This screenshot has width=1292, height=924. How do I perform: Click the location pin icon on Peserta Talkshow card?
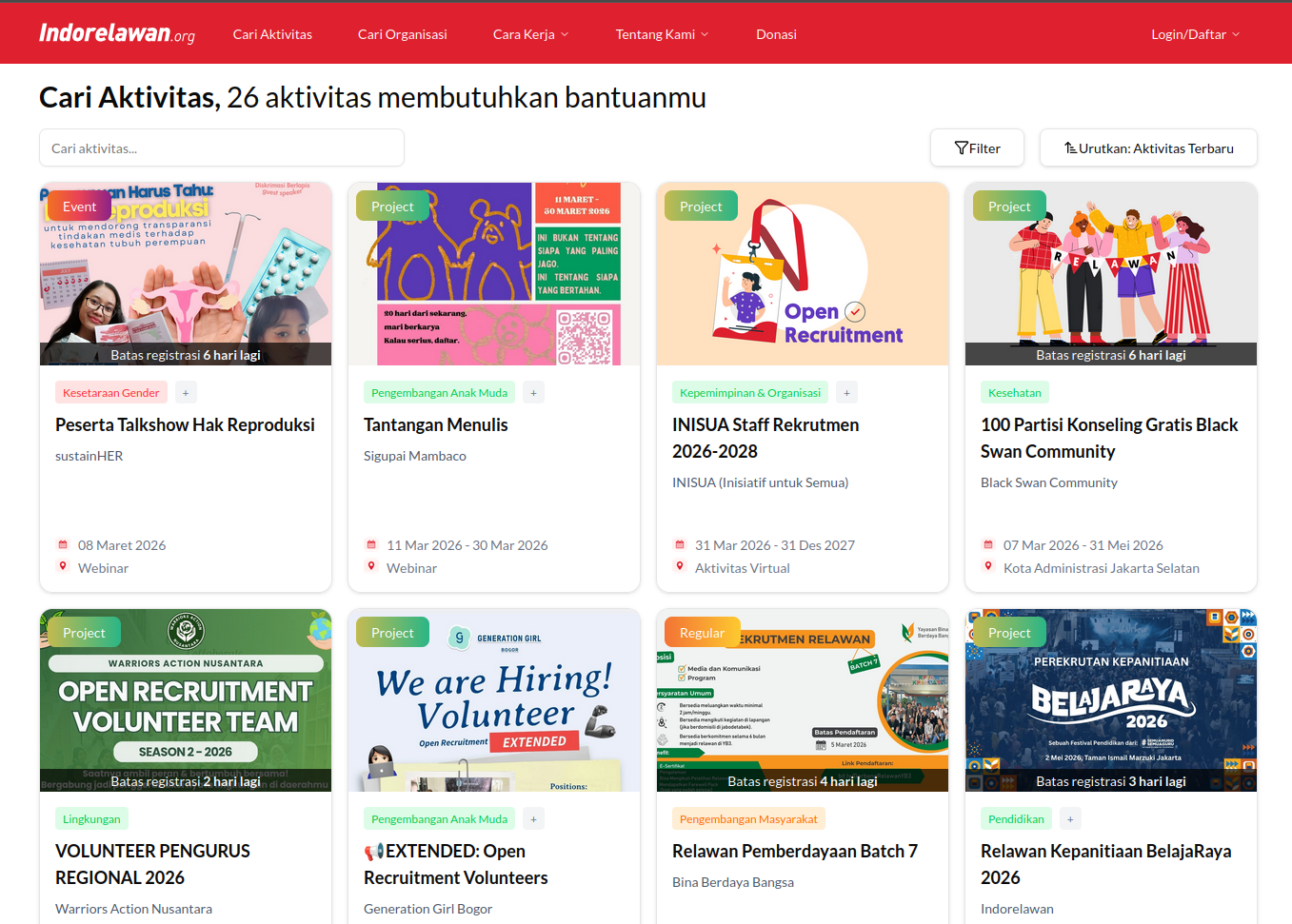[x=63, y=567]
